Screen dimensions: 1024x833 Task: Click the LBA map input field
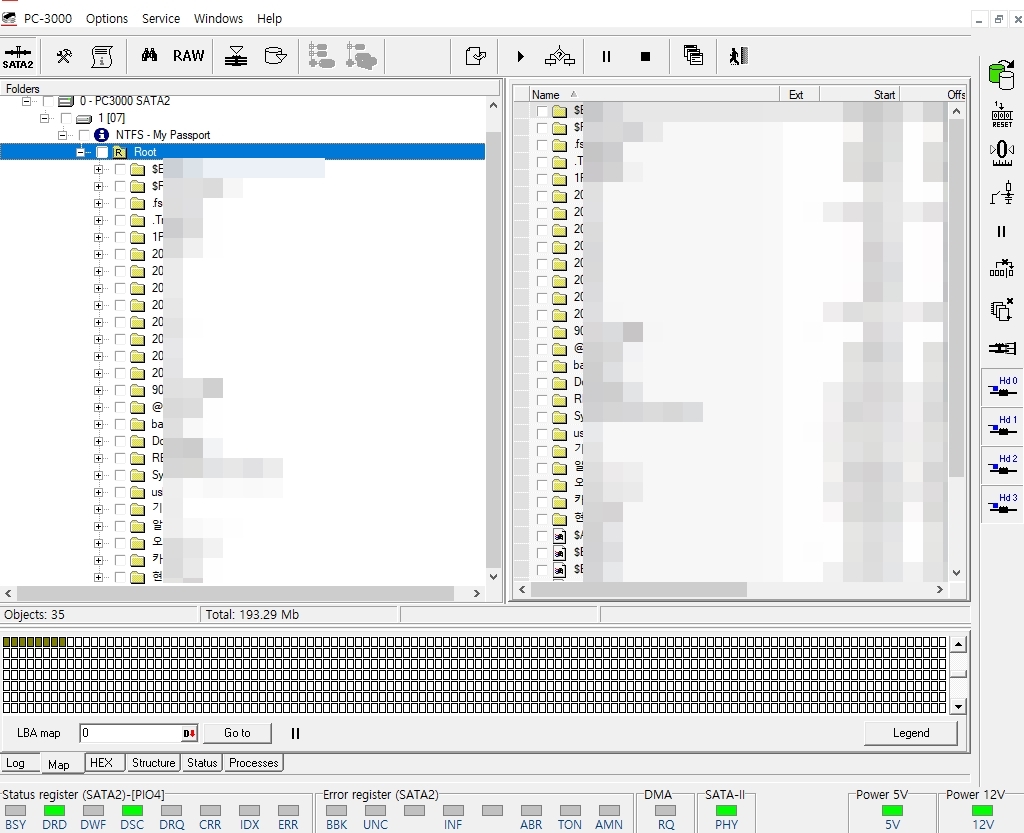pos(130,733)
